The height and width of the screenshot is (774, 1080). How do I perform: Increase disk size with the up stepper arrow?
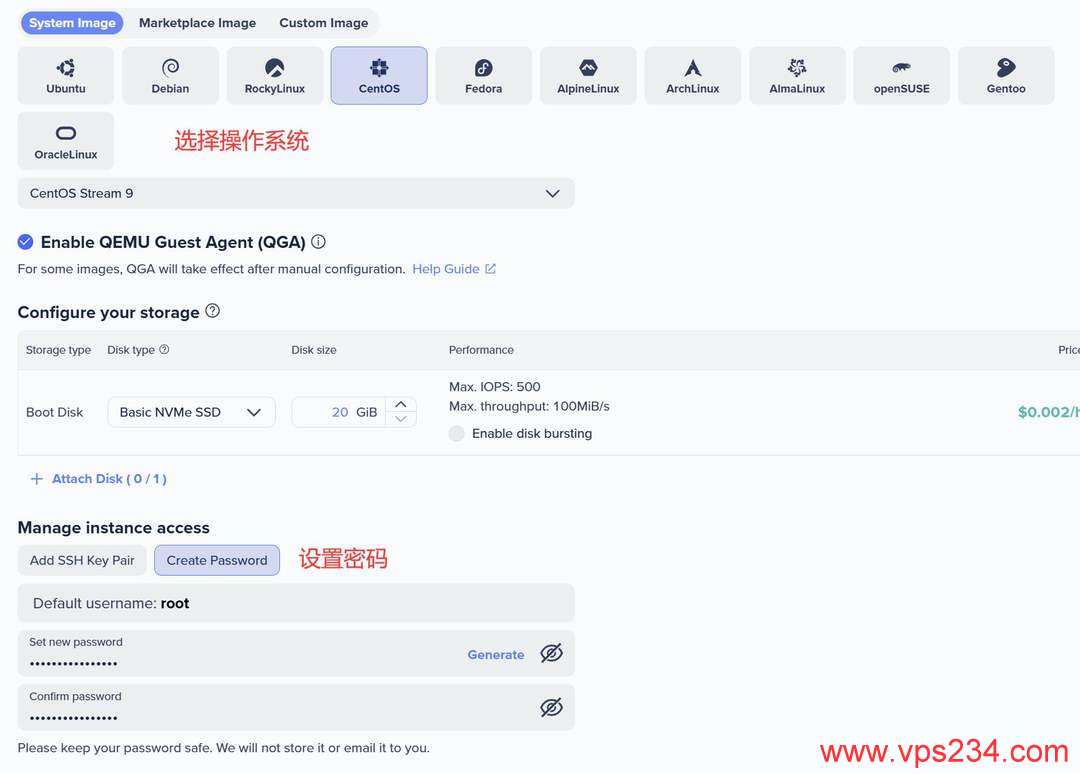click(398, 404)
